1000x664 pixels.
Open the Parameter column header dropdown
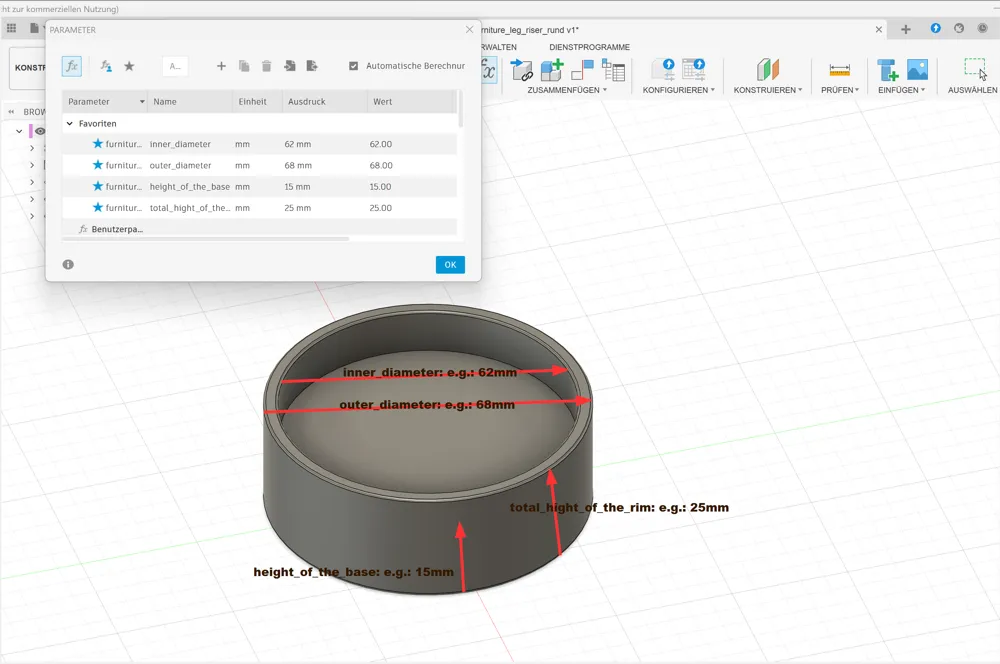tap(142, 101)
